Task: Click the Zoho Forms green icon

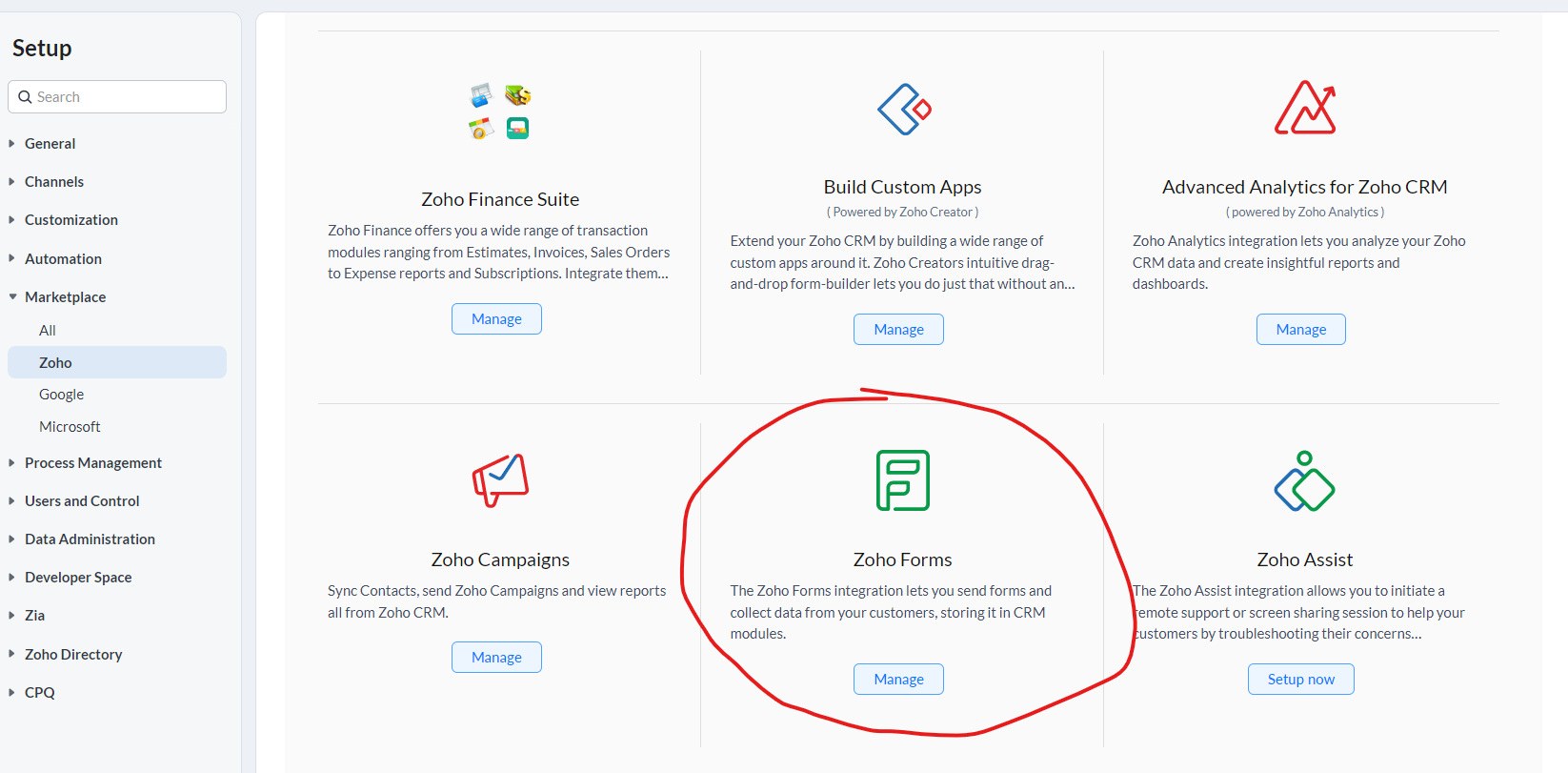Action: point(903,480)
